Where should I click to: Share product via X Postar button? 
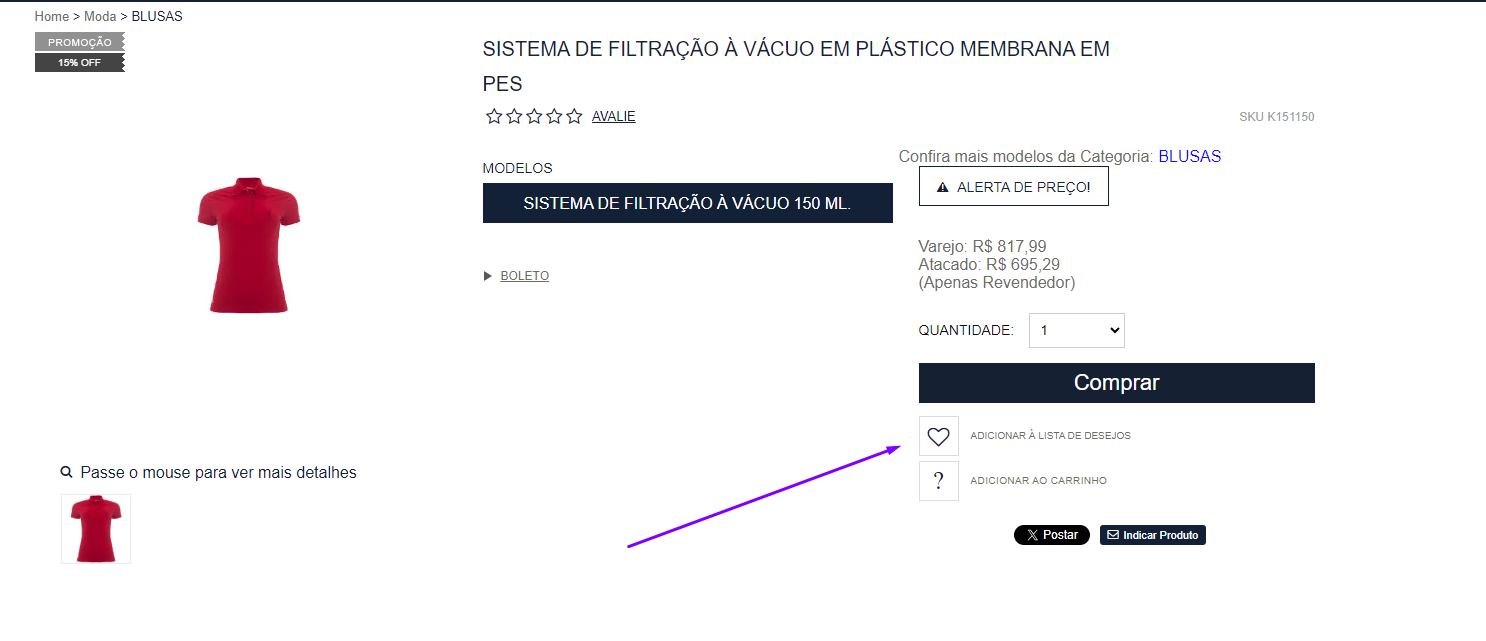point(1052,535)
